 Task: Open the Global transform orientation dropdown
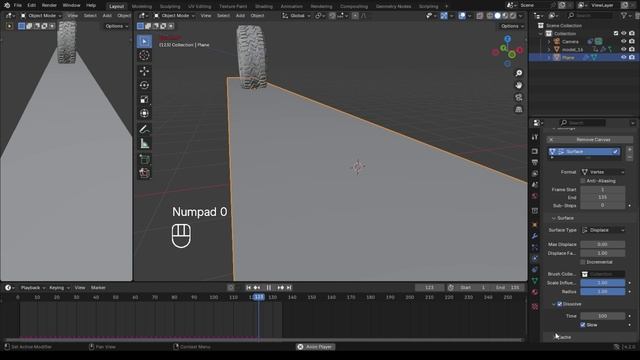tap(297, 16)
